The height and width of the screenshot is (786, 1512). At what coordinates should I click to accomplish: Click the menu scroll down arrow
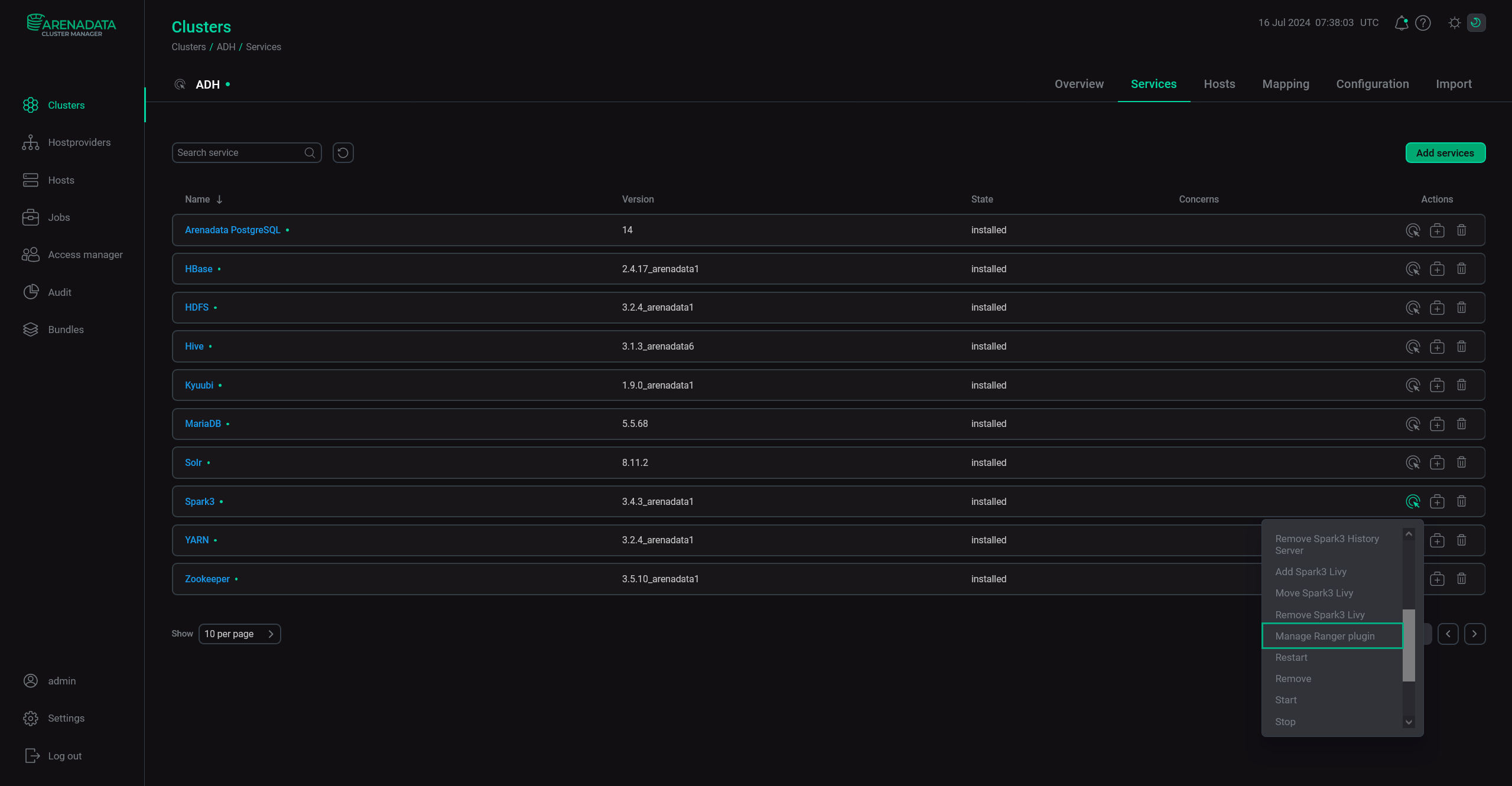1409,722
